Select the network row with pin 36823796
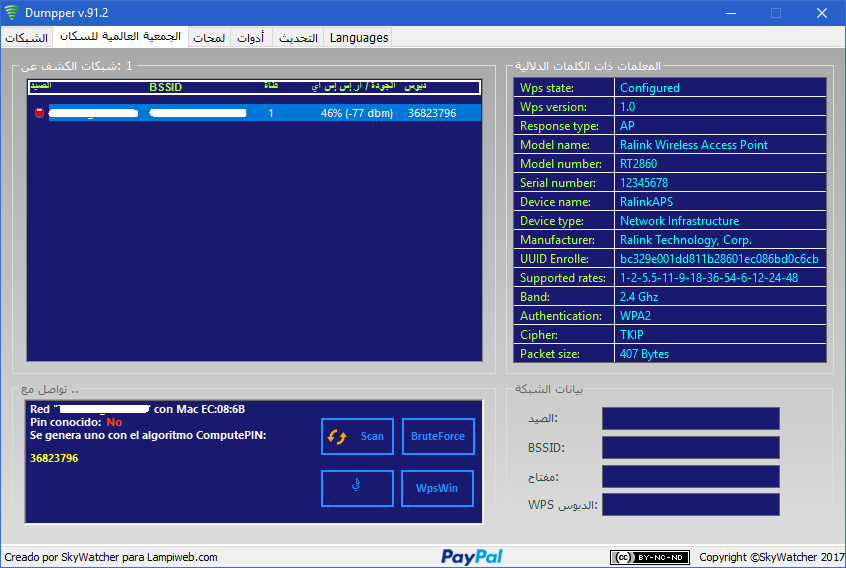846x568 pixels. 255,113
